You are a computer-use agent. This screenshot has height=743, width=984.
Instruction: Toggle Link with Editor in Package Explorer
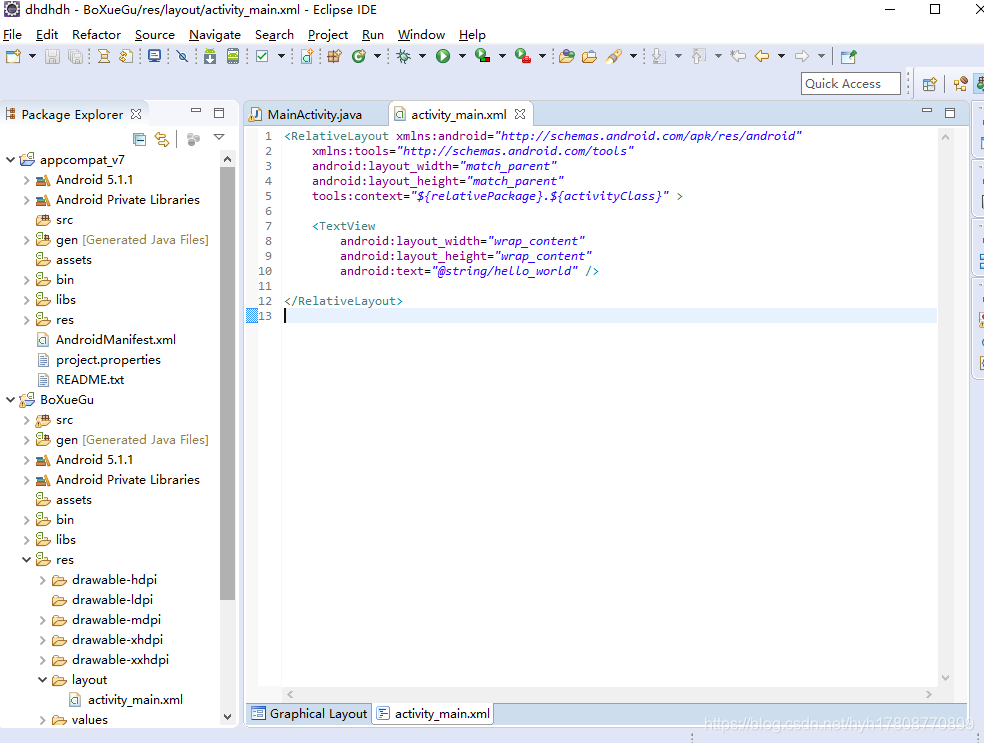tap(162, 139)
